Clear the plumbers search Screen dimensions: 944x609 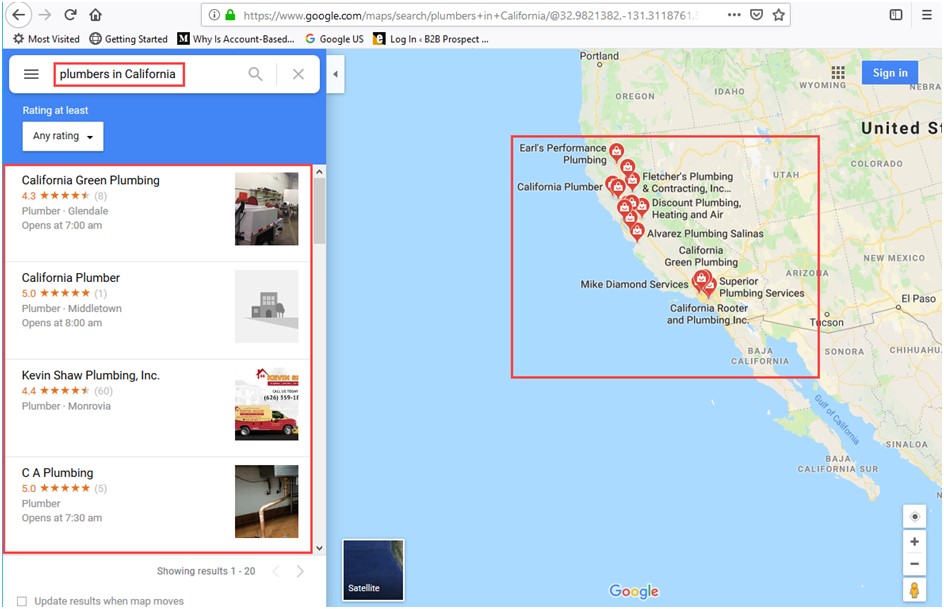298,74
